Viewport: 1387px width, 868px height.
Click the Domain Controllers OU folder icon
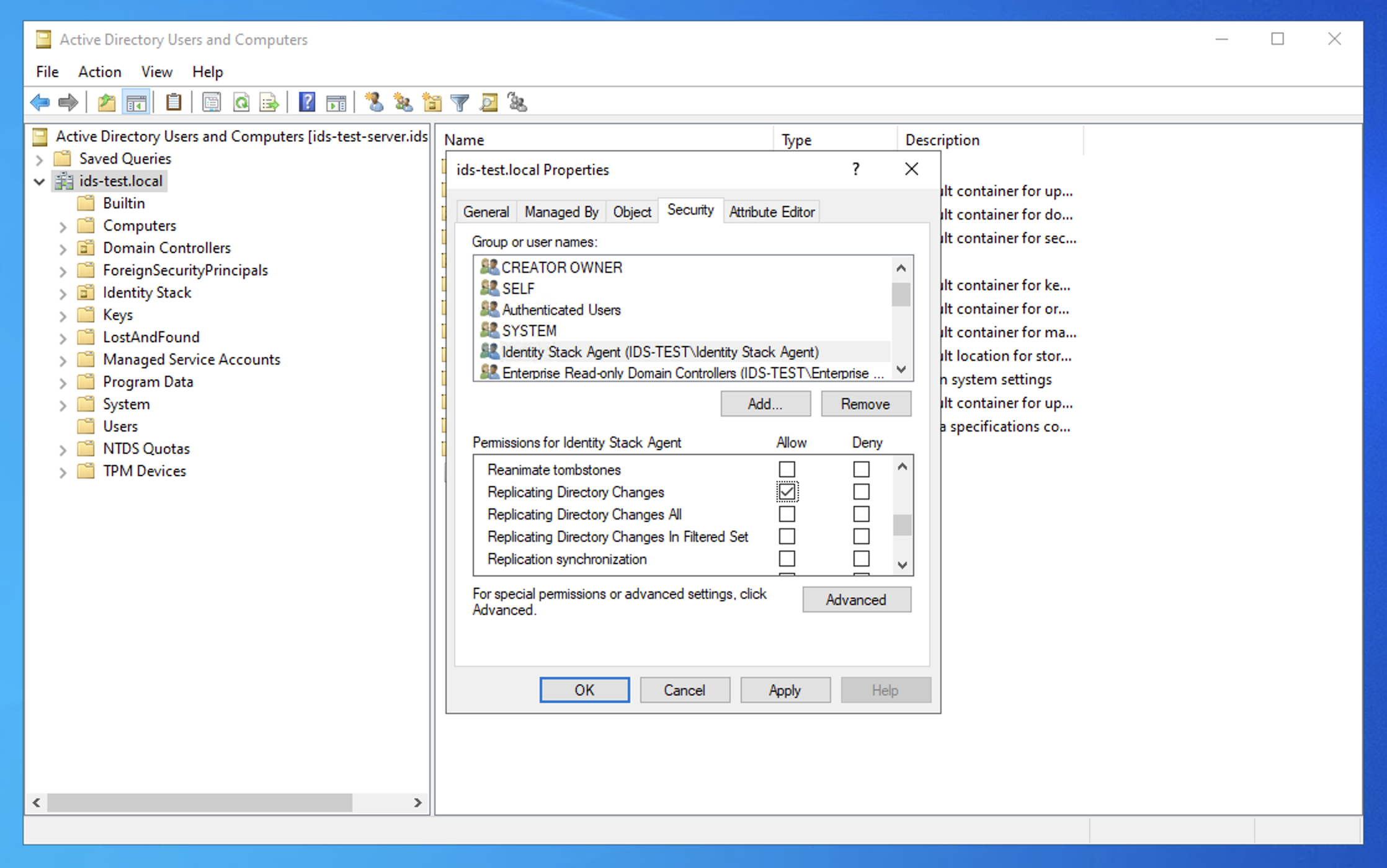coord(86,248)
